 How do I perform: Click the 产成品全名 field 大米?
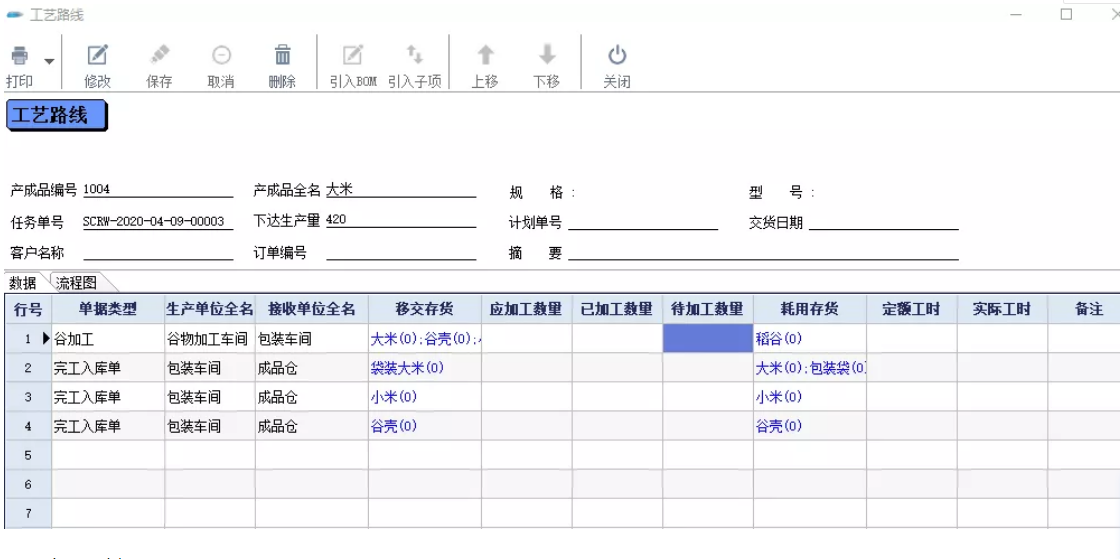(401, 190)
